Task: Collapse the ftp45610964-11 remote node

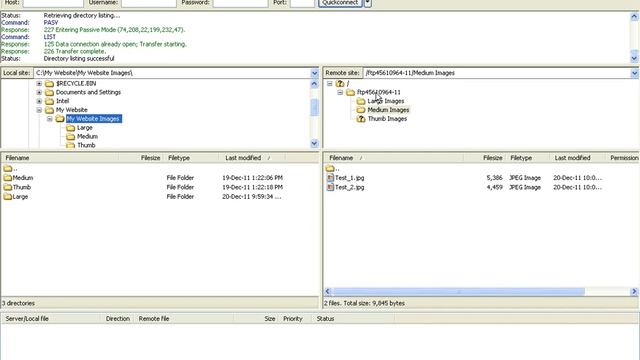Action: pos(340,93)
